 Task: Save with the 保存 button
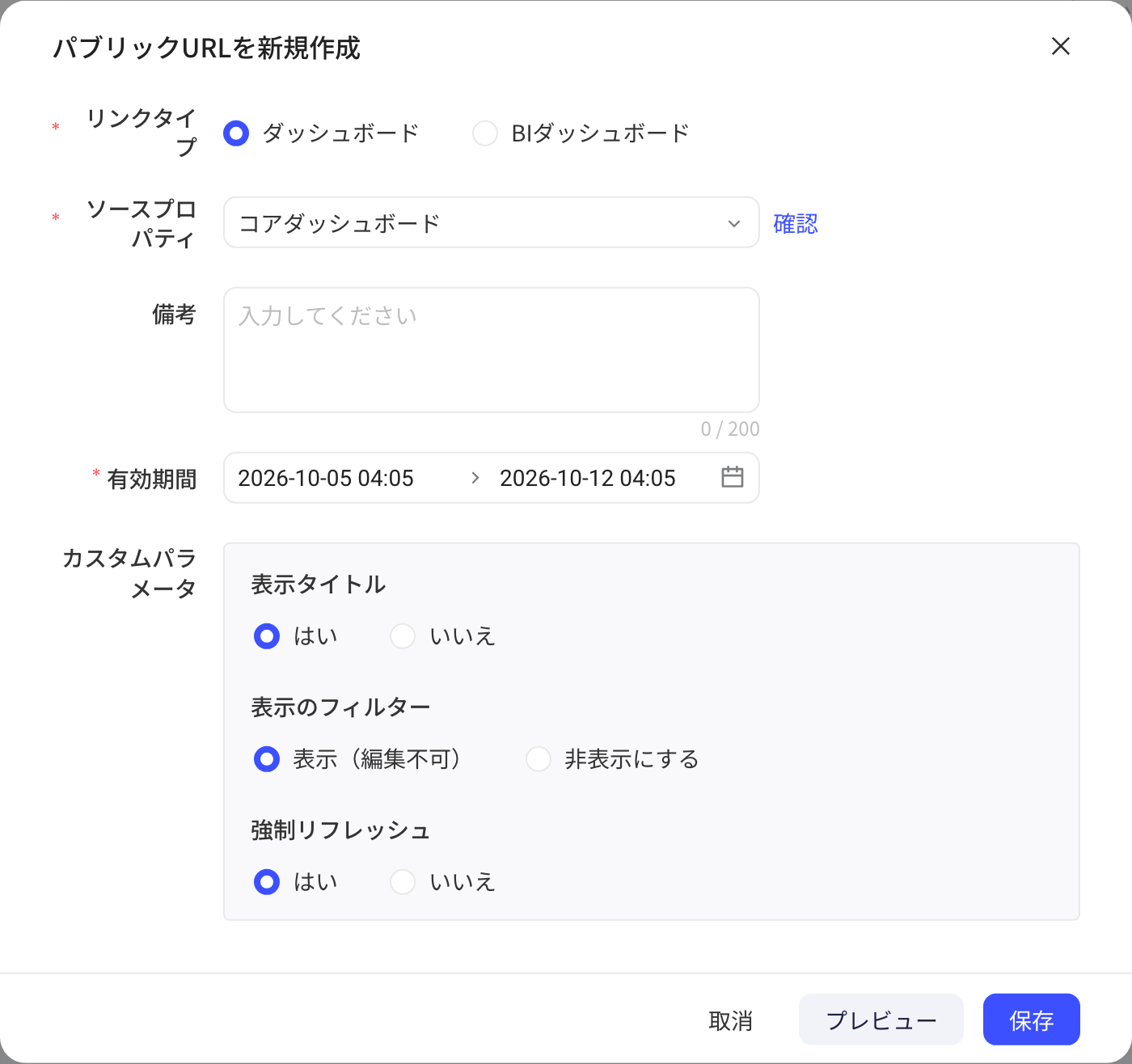point(1032,1020)
